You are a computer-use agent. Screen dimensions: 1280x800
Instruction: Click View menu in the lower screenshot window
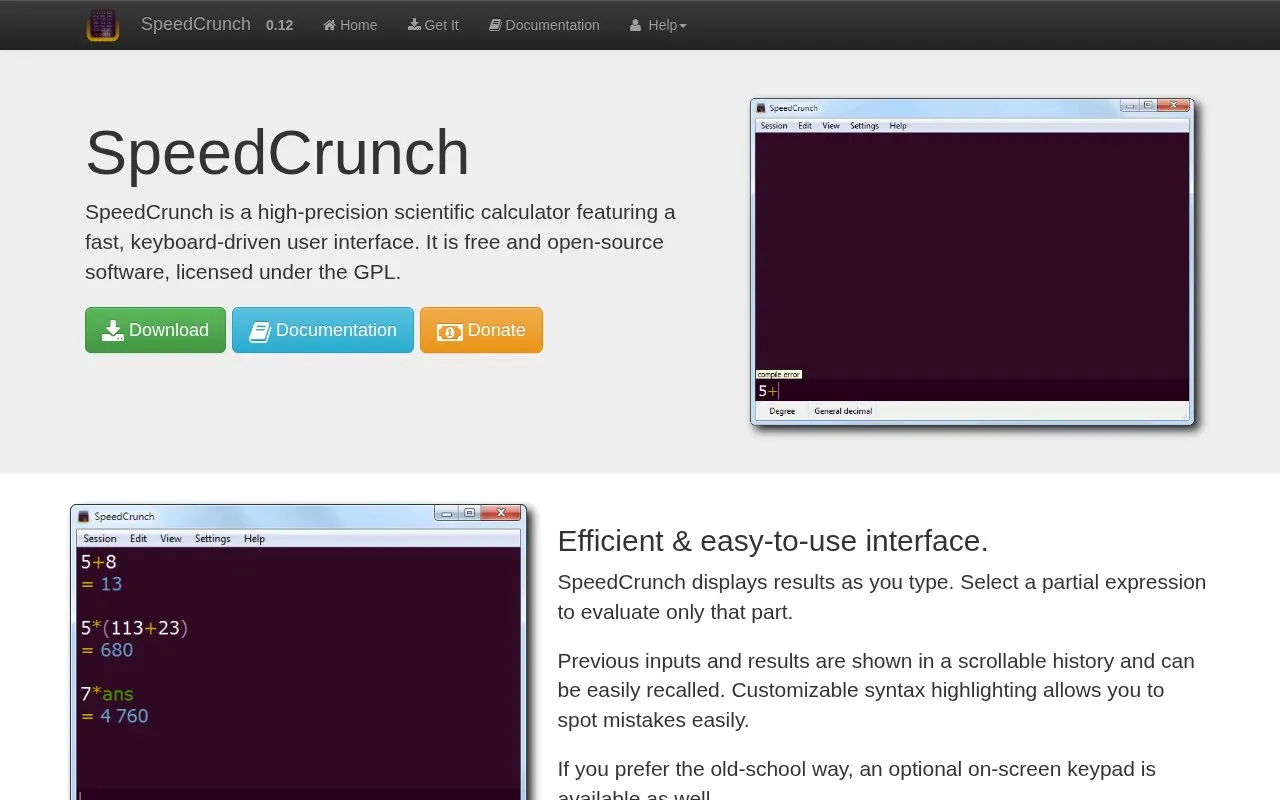click(171, 538)
